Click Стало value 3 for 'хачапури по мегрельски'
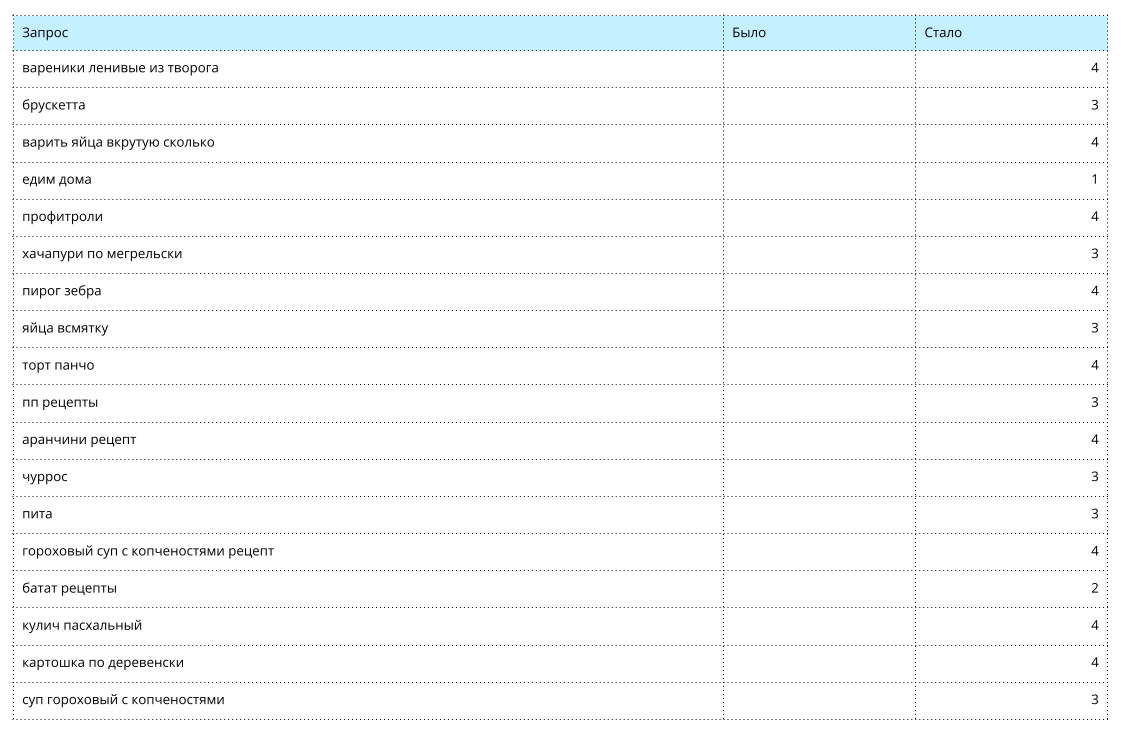The height and width of the screenshot is (734, 1121). pyautogui.click(x=1095, y=254)
